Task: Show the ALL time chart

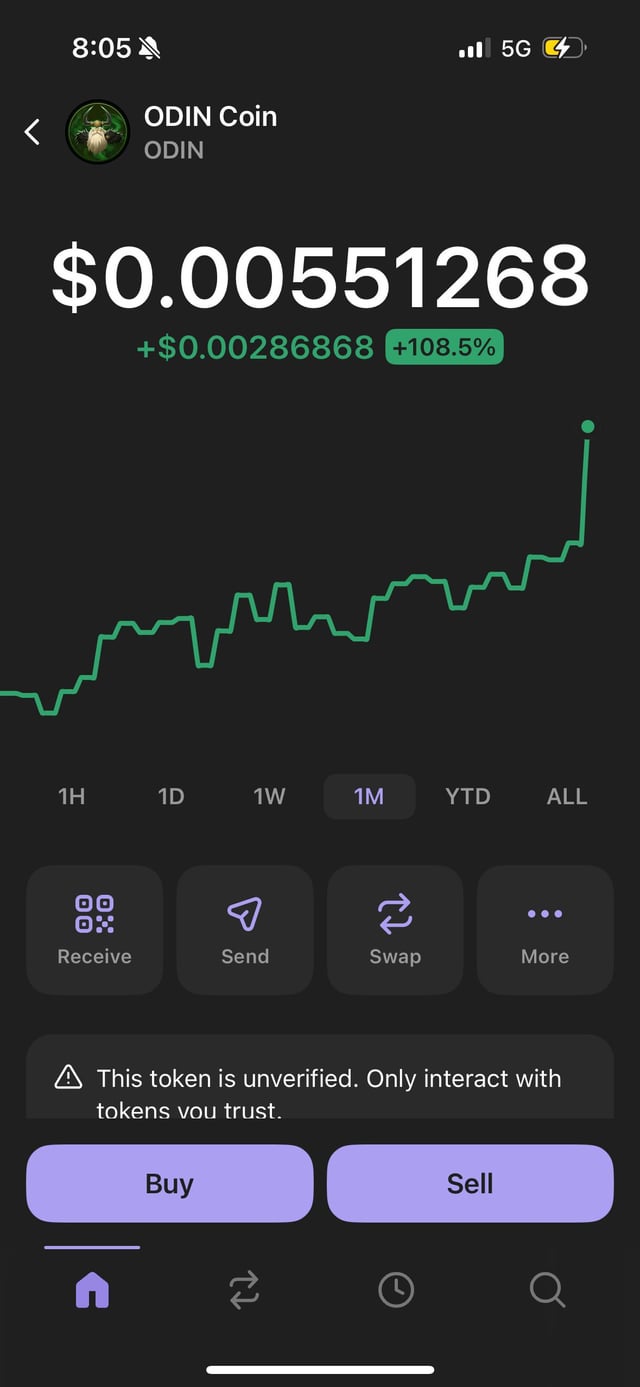Action: coord(567,797)
